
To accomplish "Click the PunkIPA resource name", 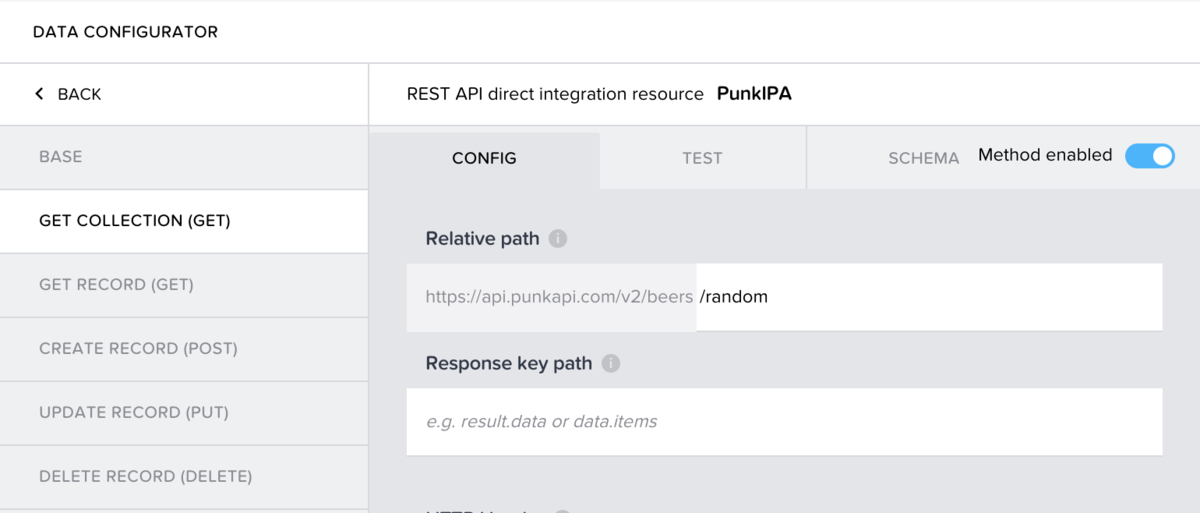I will (x=761, y=94).
